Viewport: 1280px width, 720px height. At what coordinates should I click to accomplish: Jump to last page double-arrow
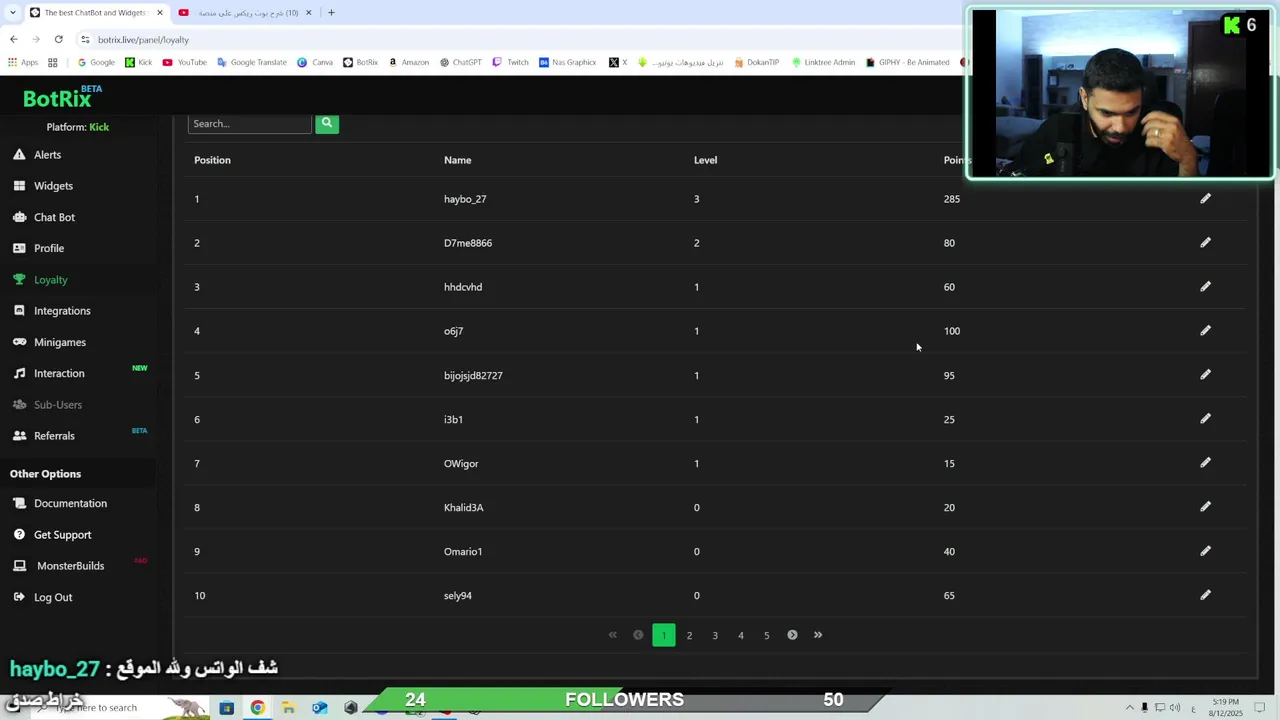point(818,635)
